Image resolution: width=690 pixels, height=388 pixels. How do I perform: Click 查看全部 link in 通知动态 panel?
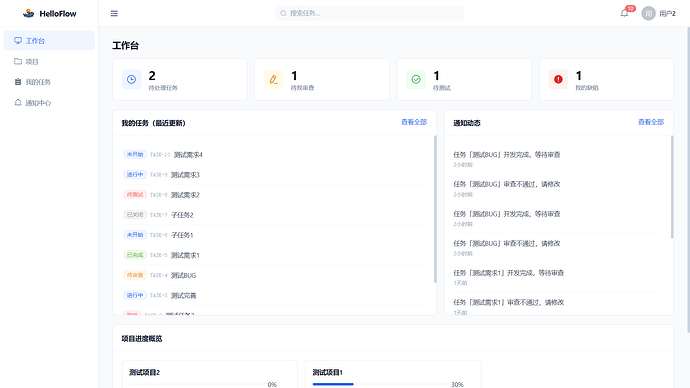(x=651, y=122)
